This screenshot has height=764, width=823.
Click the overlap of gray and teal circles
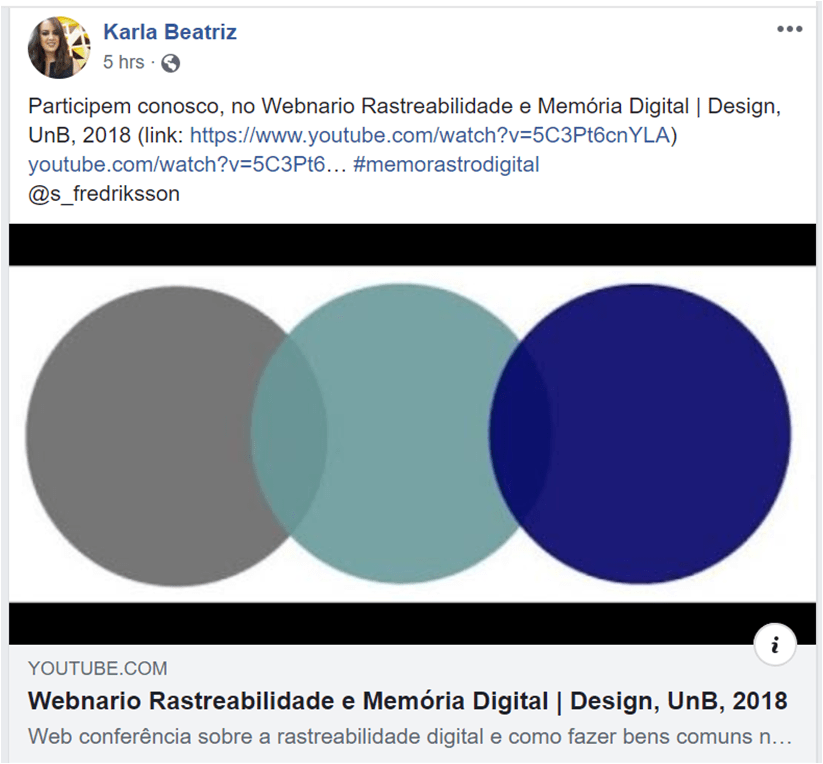[289, 435]
